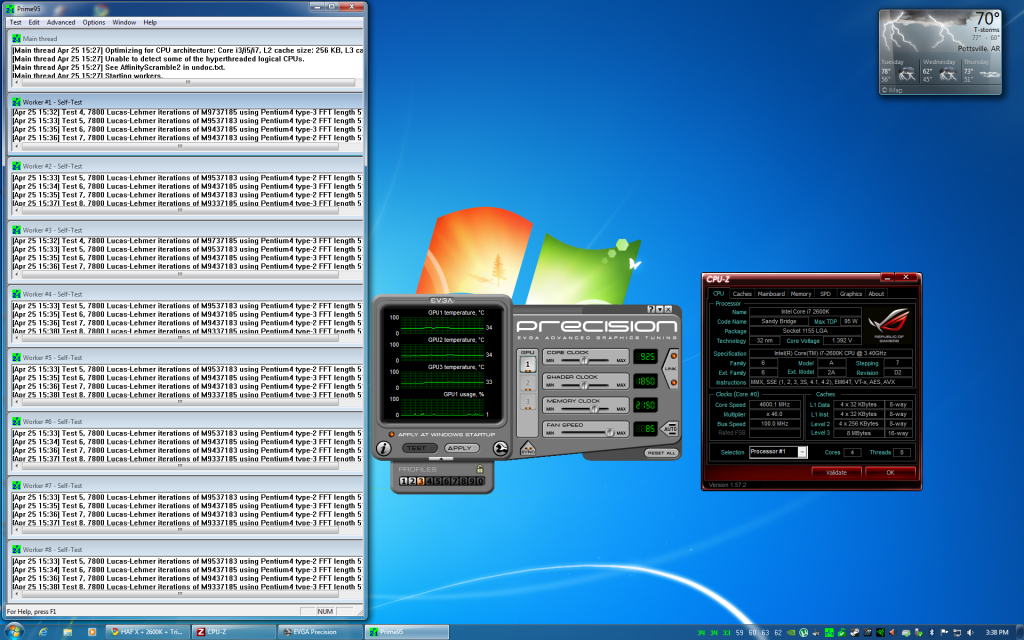The width and height of the screenshot is (1024, 640).
Task: Select profile slot 1 in Precision
Action: tap(404, 481)
